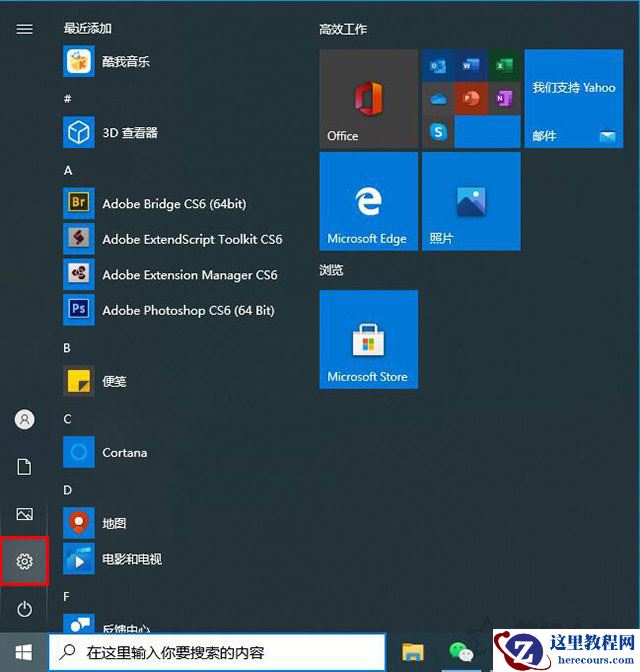Open the 电影和电视 app icon
The height and width of the screenshot is (672, 640).
pos(79,558)
